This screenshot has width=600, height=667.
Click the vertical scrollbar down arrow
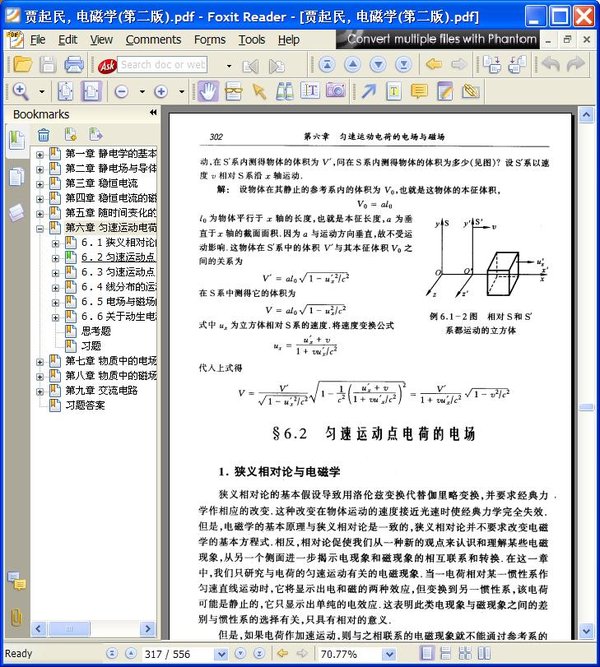click(586, 631)
